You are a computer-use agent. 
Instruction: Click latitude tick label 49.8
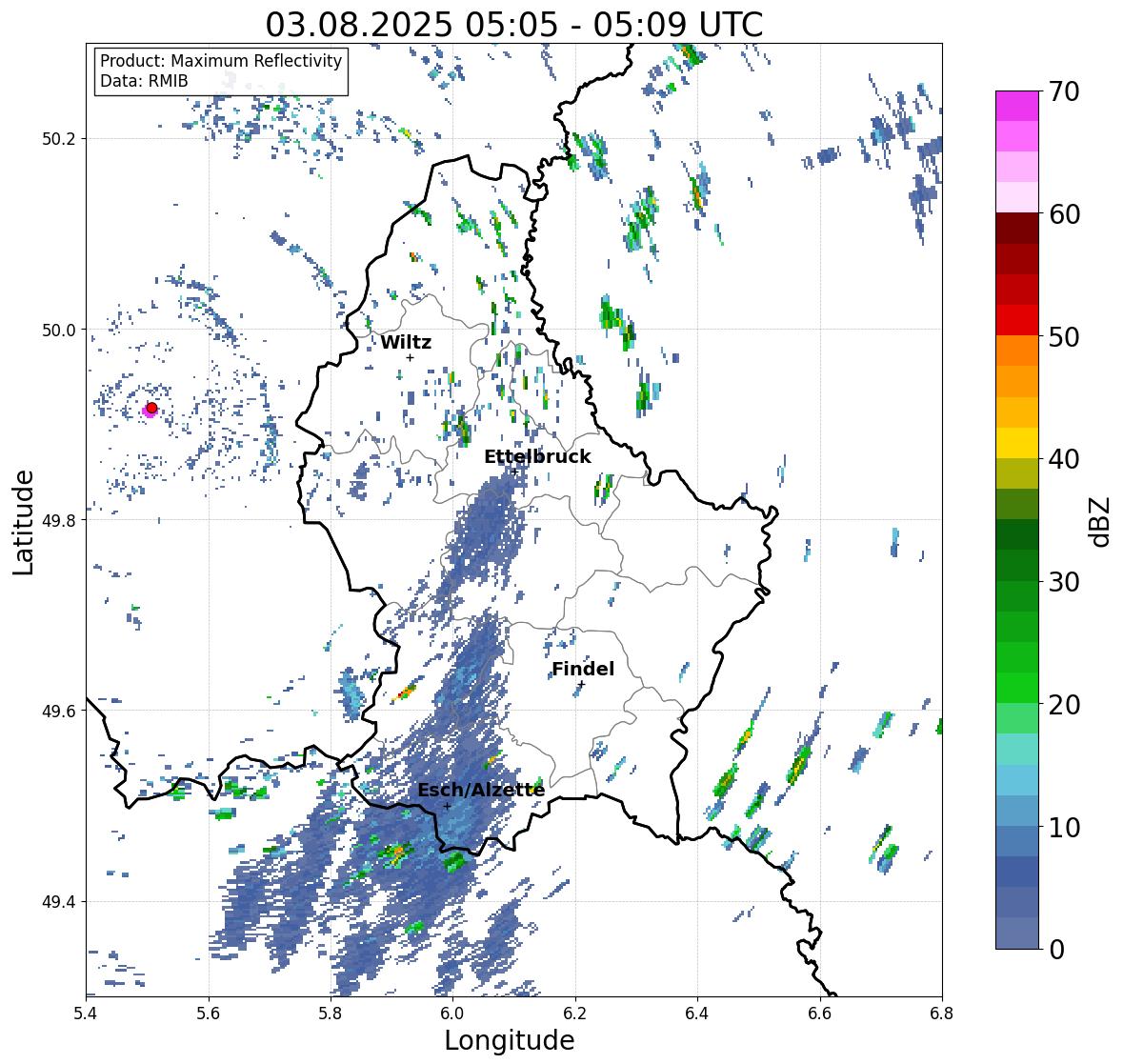(x=59, y=520)
